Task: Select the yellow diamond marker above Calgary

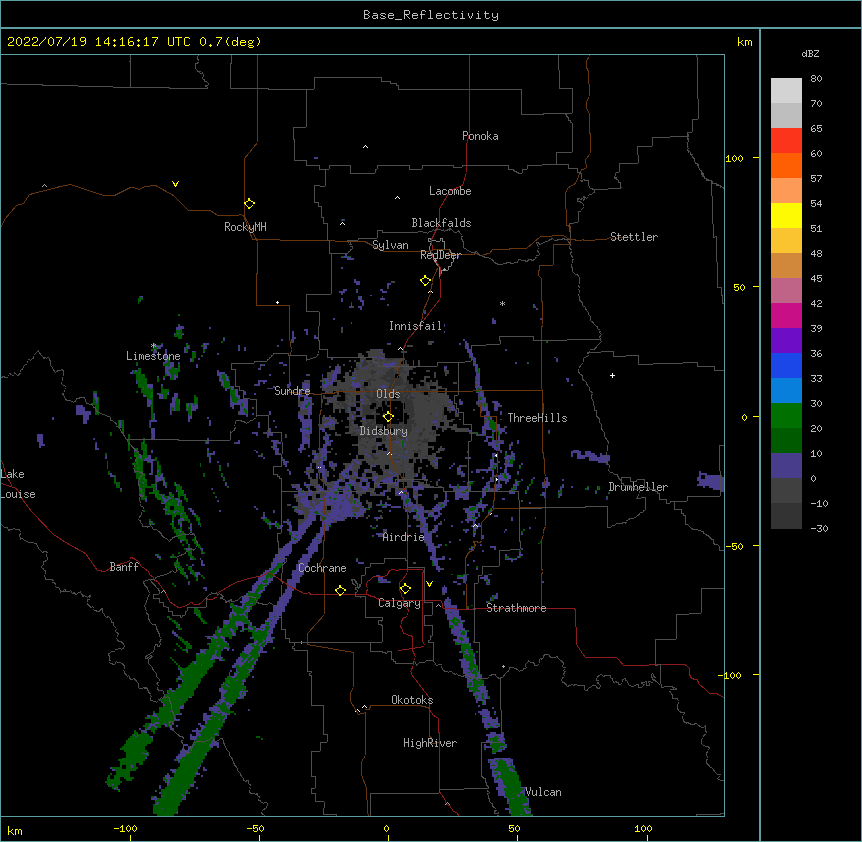Action: pyautogui.click(x=405, y=589)
